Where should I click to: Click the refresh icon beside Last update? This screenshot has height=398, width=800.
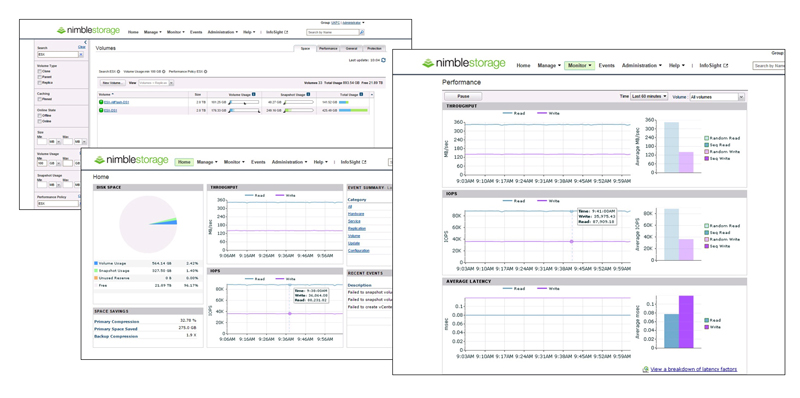coord(384,60)
